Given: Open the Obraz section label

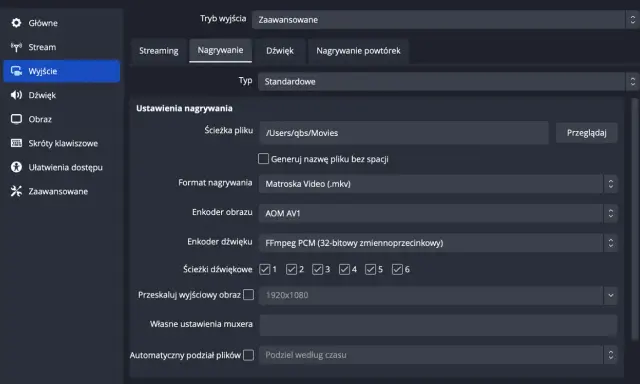Looking at the screenshot, I should coord(40,119).
